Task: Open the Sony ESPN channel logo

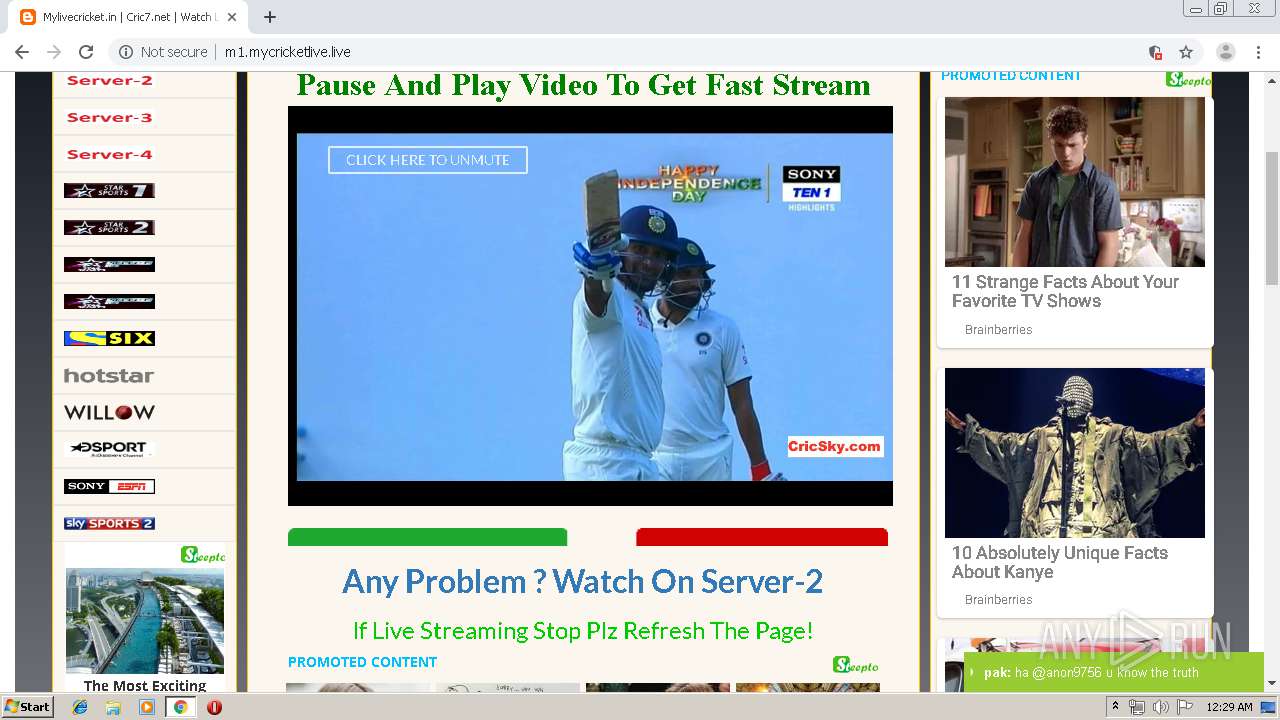Action: click(x=110, y=486)
